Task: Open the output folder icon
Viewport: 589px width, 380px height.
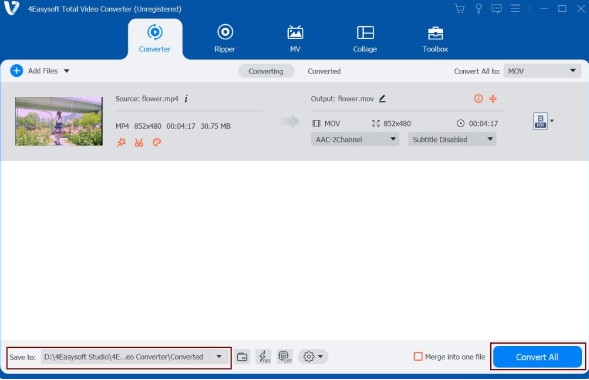Action: [243, 357]
